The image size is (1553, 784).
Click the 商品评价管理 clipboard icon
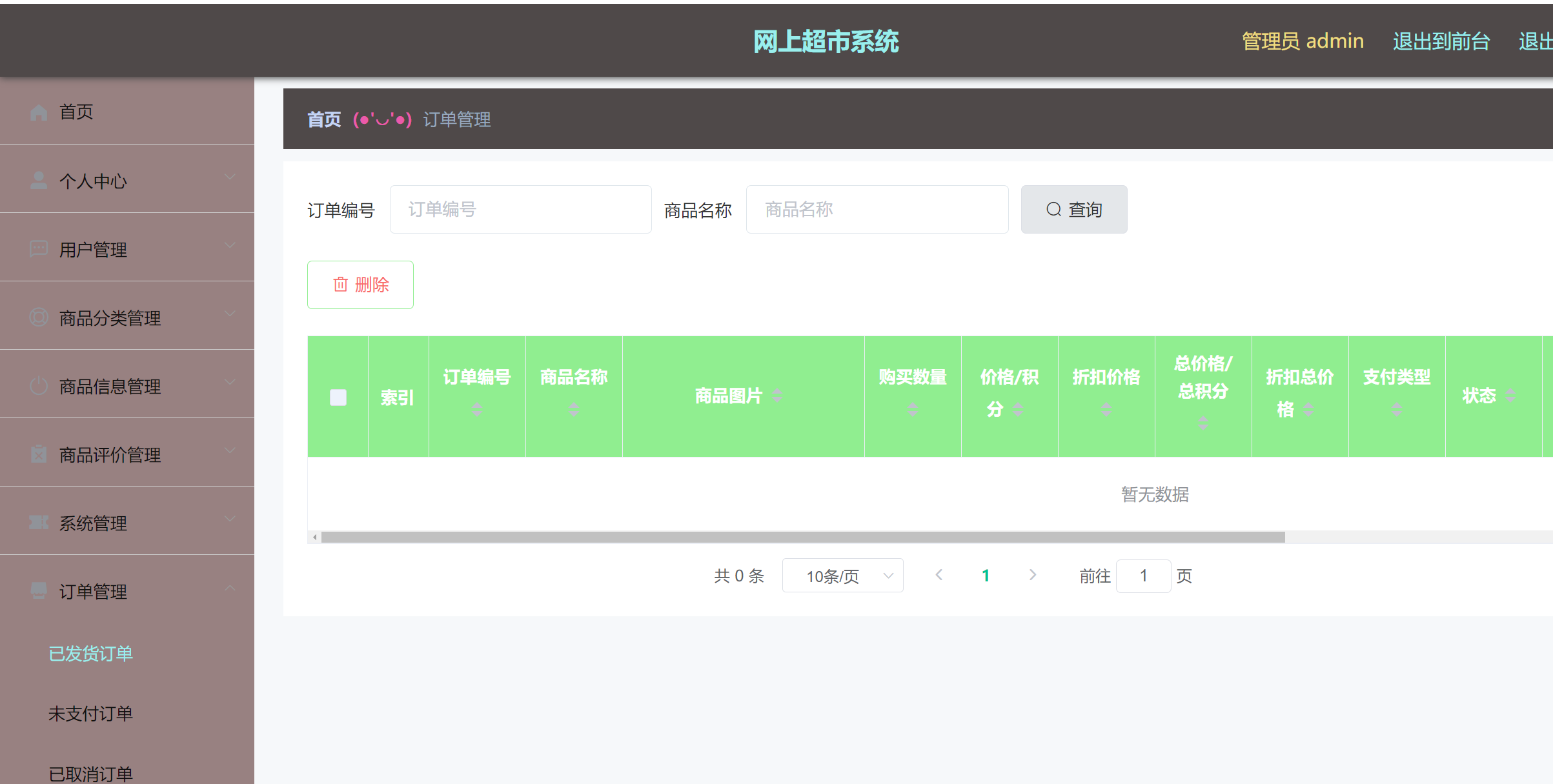pos(38,454)
